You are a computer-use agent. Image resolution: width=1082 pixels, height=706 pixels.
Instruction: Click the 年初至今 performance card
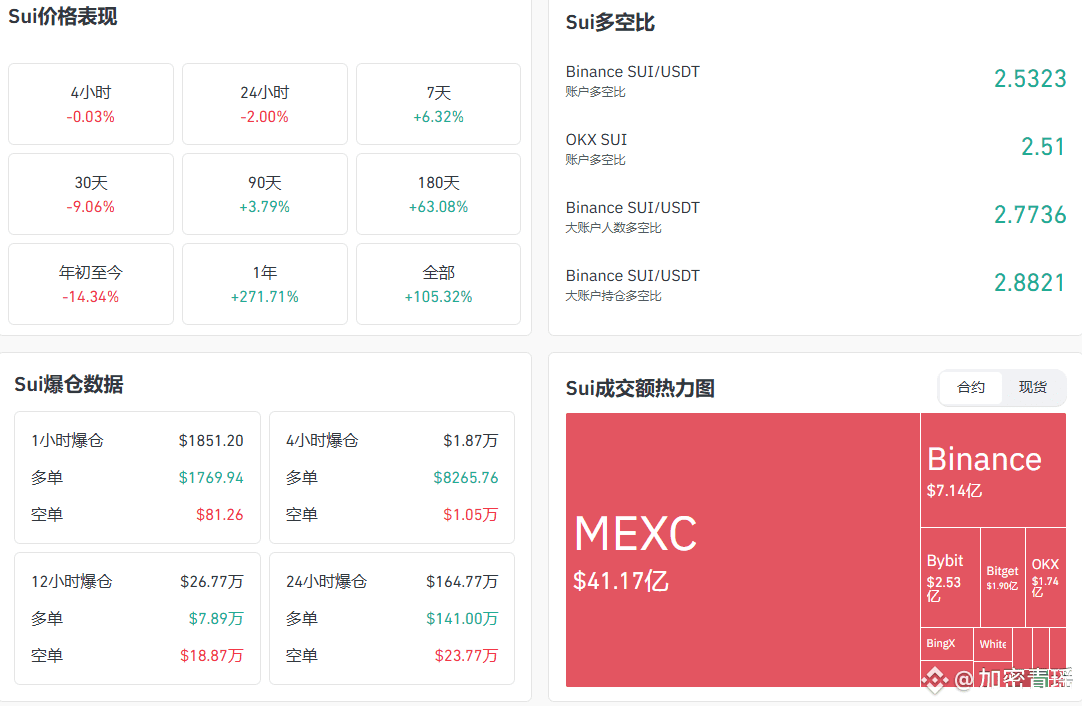(x=91, y=284)
